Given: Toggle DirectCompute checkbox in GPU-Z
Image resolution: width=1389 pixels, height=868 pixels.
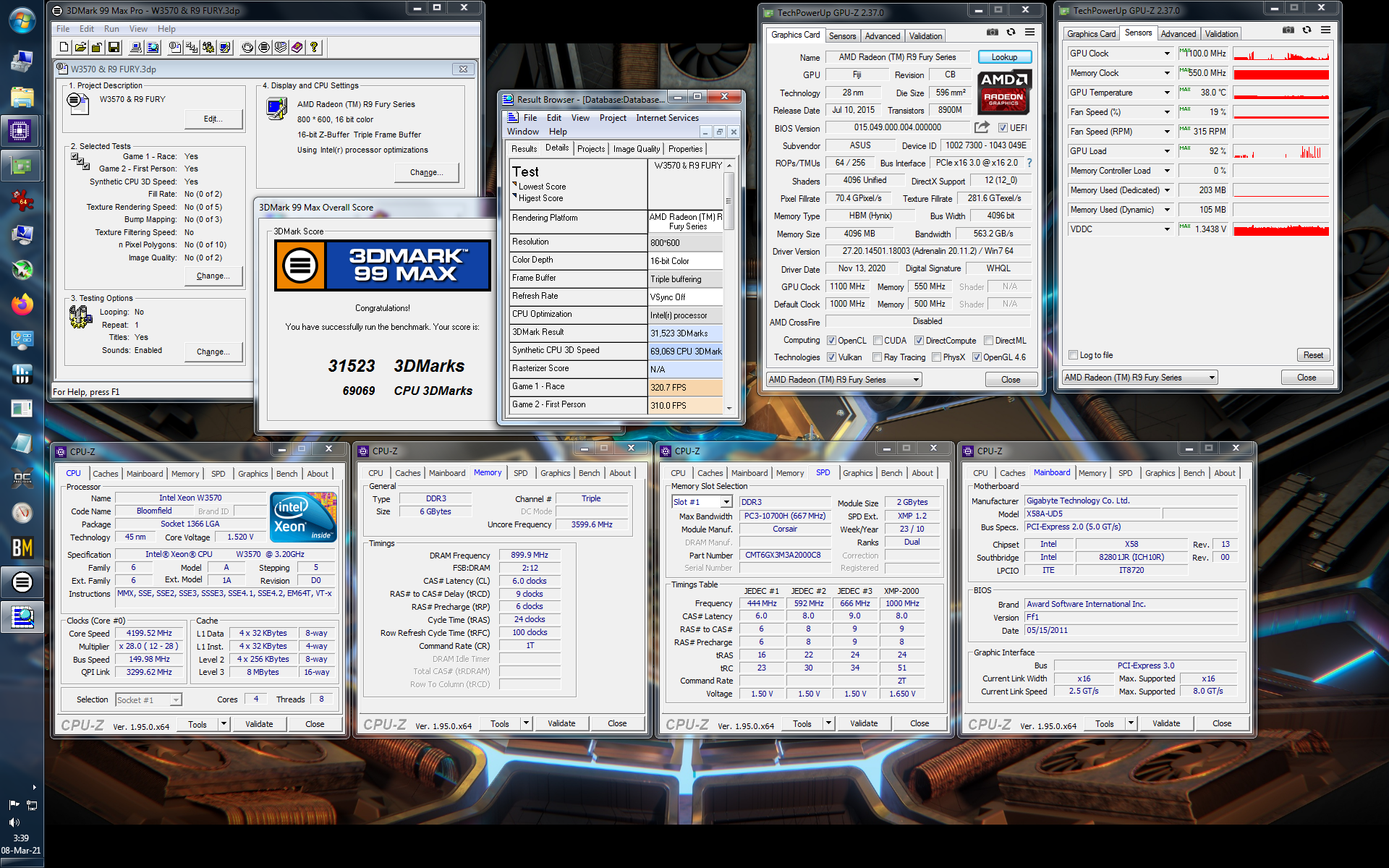Looking at the screenshot, I should tap(919, 341).
